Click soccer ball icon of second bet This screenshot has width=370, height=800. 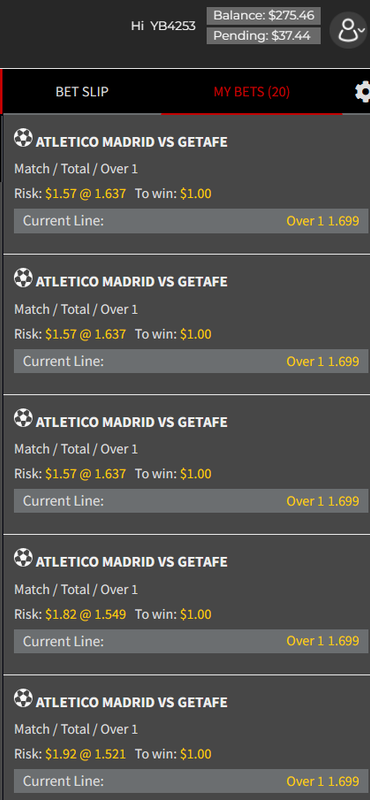click(23, 278)
